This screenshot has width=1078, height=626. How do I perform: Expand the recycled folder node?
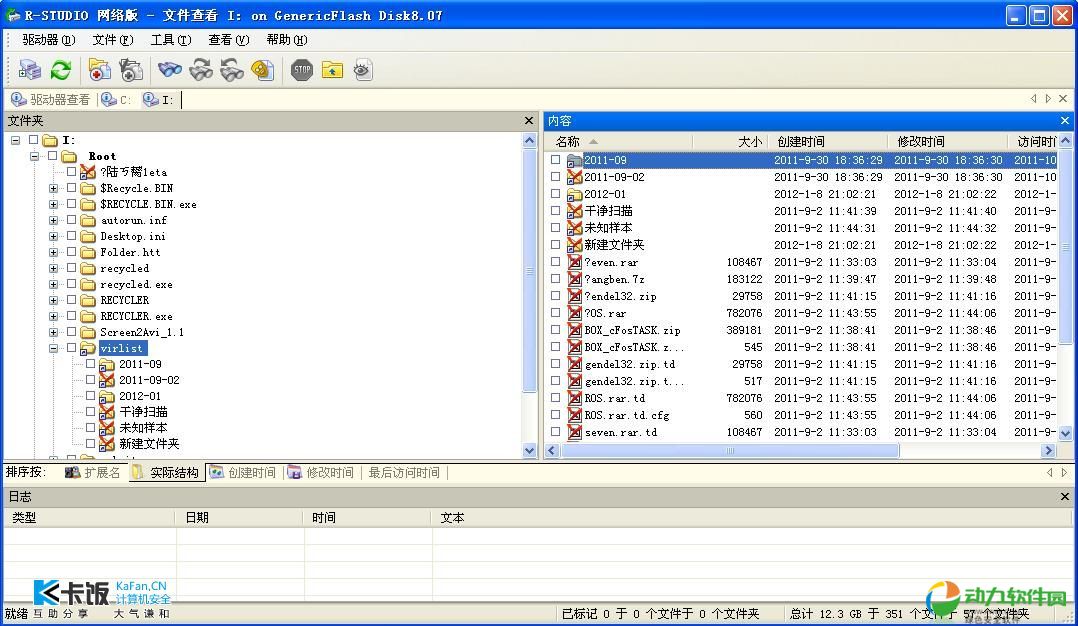[53, 268]
